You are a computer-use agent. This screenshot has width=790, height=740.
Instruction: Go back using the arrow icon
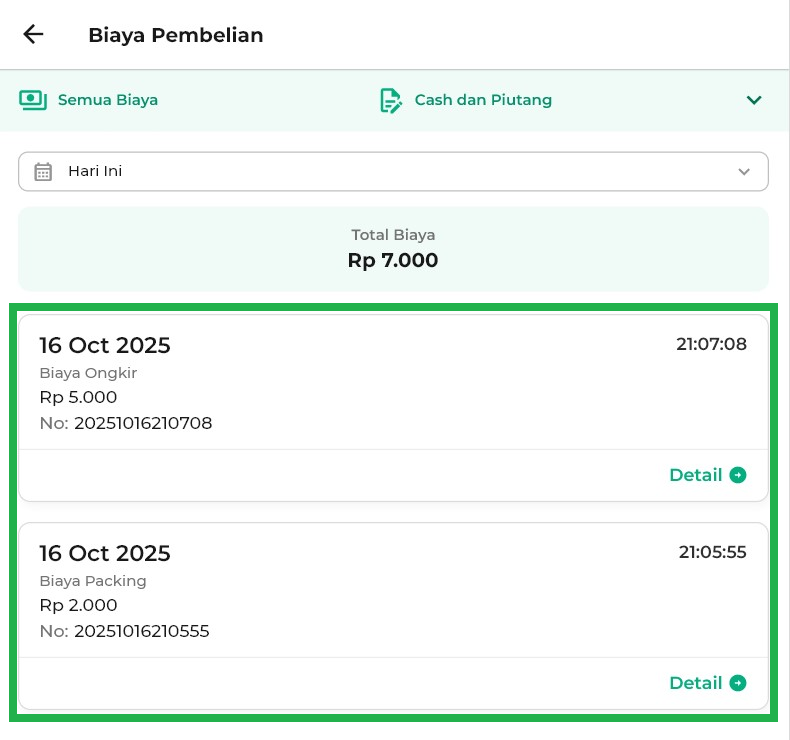pos(33,35)
